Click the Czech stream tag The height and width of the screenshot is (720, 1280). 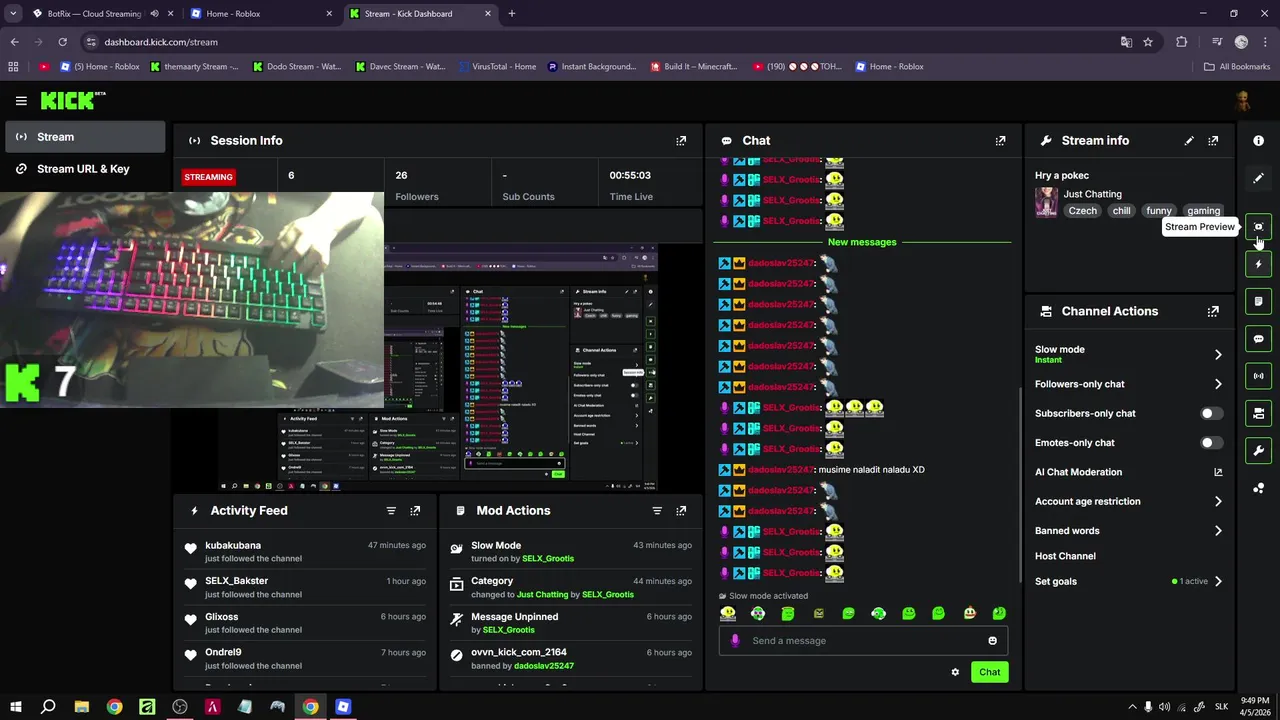point(1082,211)
